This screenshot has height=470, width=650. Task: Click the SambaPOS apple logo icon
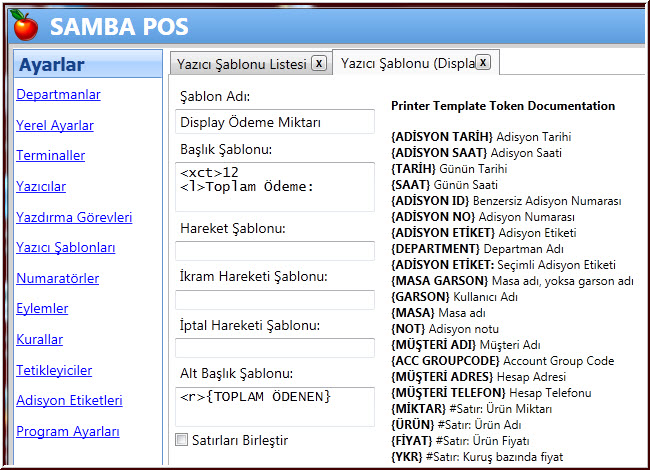(x=27, y=24)
